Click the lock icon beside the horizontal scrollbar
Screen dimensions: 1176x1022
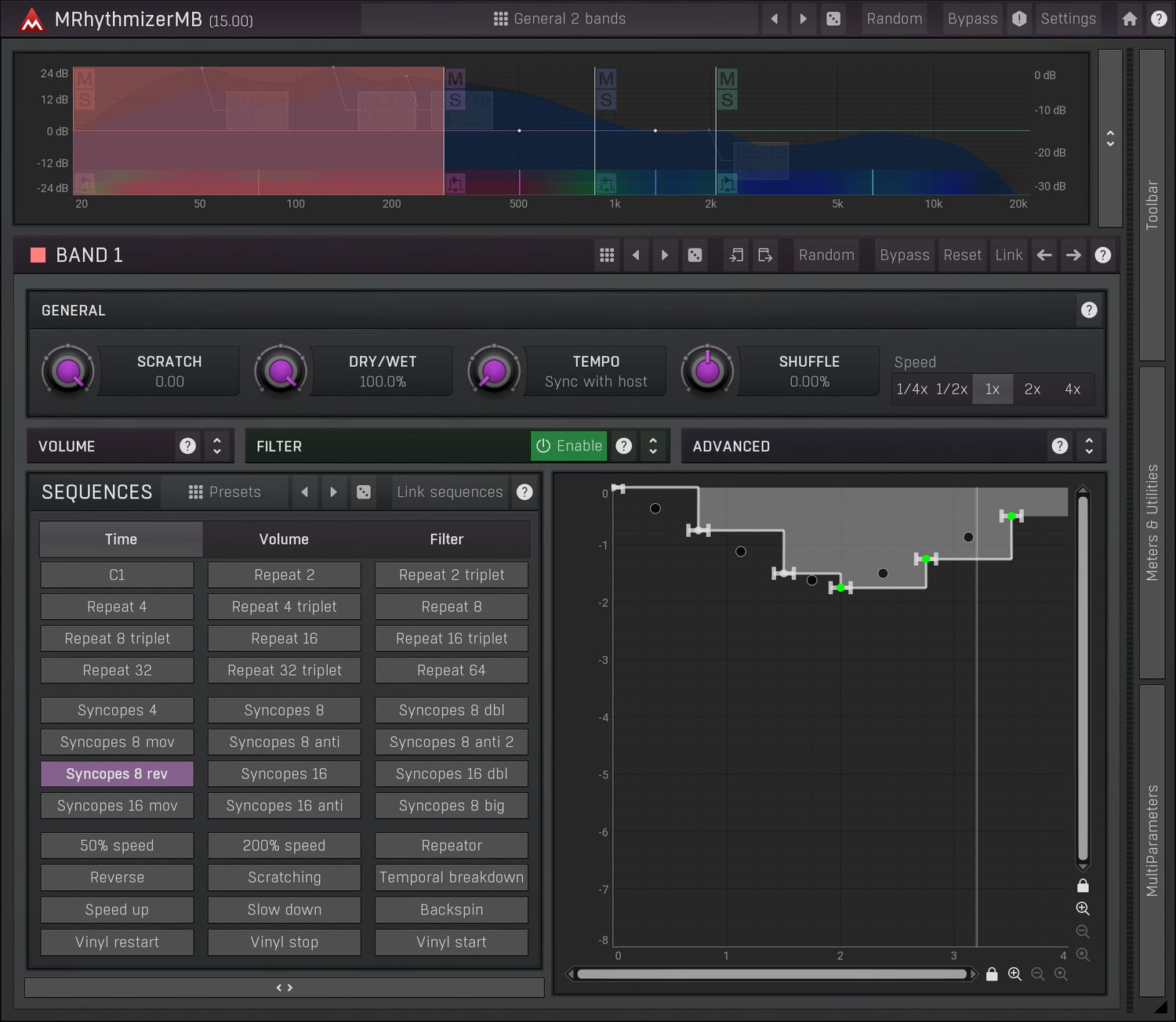[x=992, y=974]
